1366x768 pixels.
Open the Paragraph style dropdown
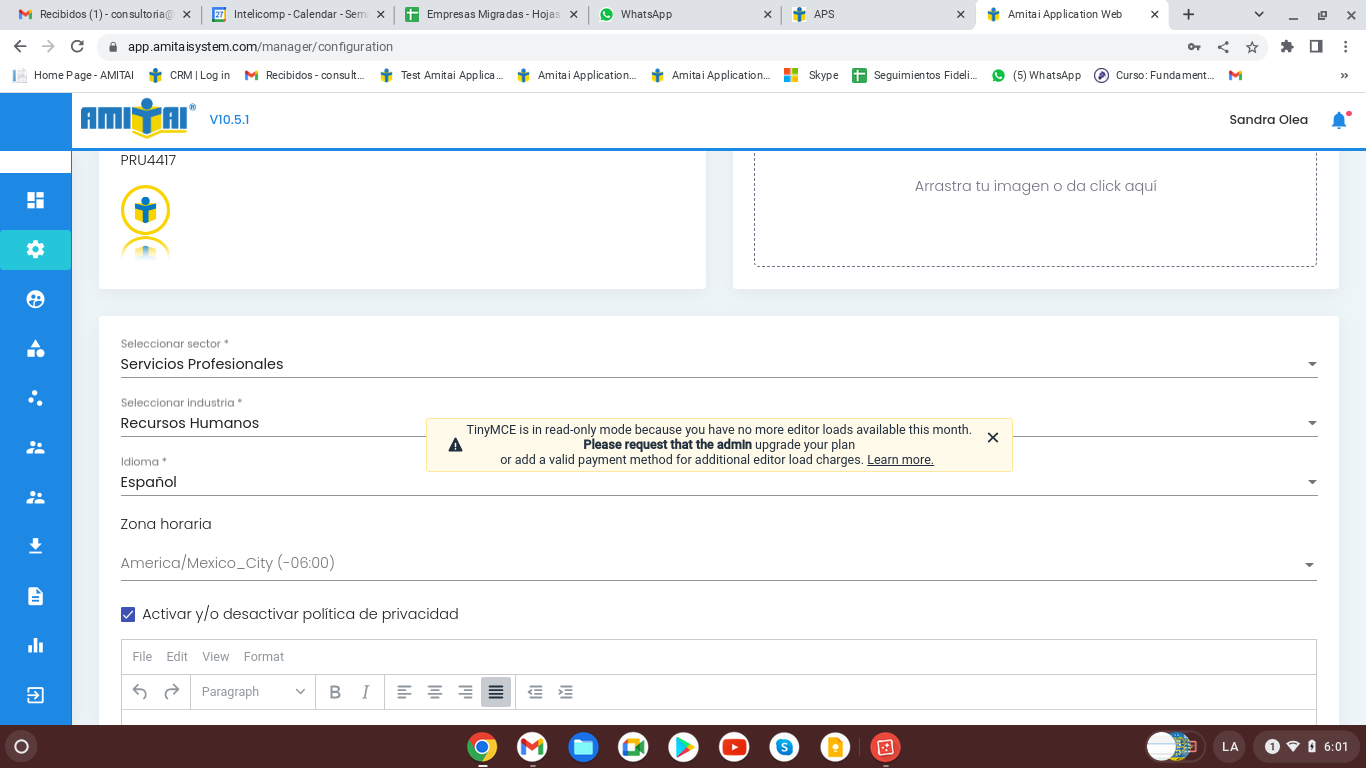[x=253, y=692]
